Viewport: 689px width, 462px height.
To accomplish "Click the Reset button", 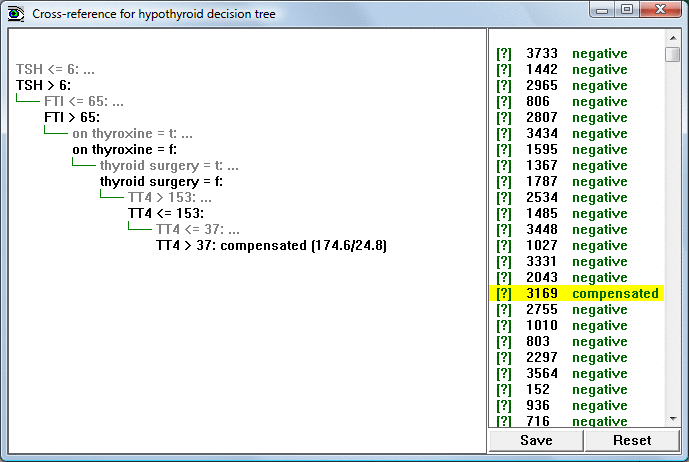I will (x=632, y=440).
